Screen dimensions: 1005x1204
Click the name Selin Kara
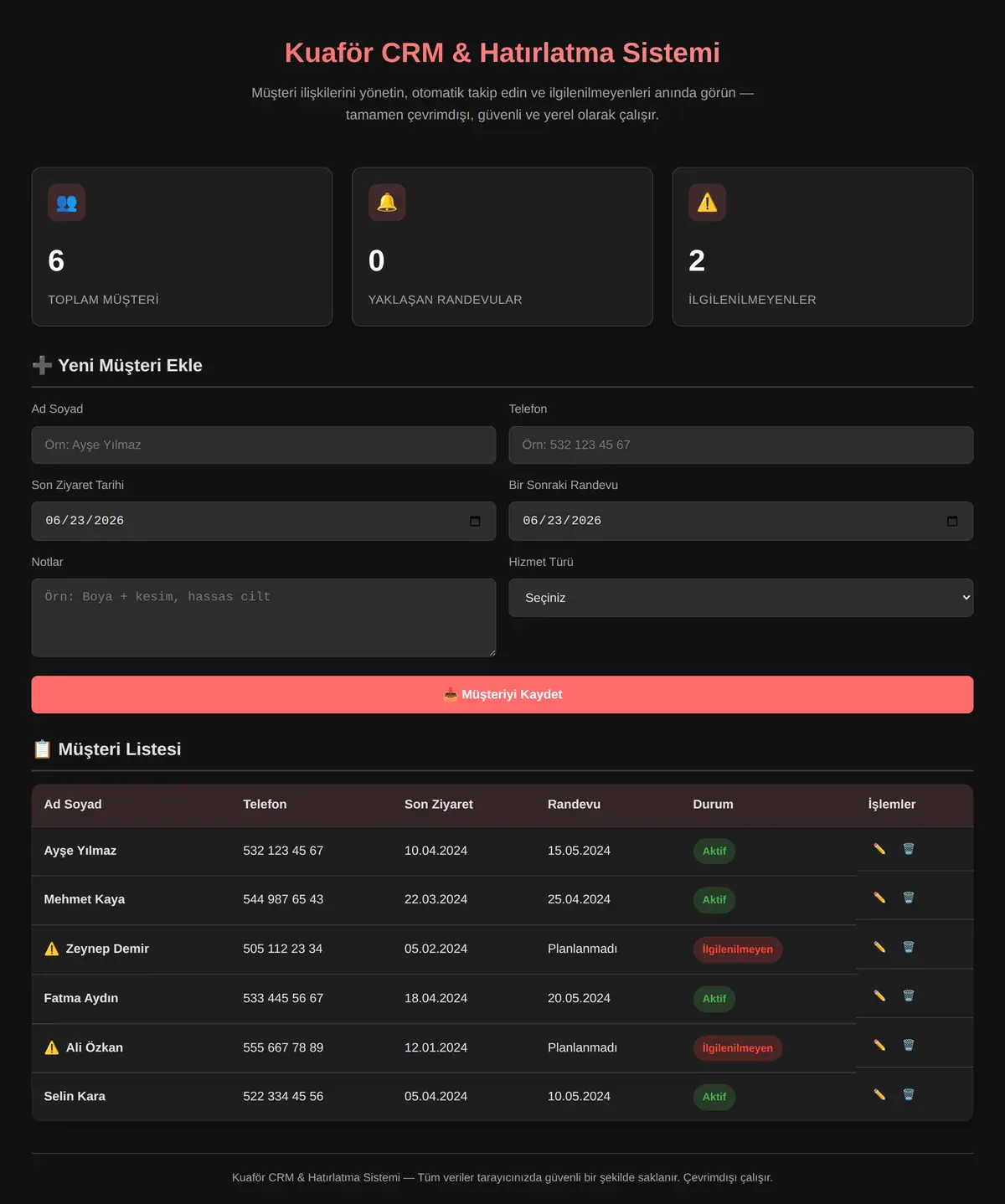click(75, 1096)
